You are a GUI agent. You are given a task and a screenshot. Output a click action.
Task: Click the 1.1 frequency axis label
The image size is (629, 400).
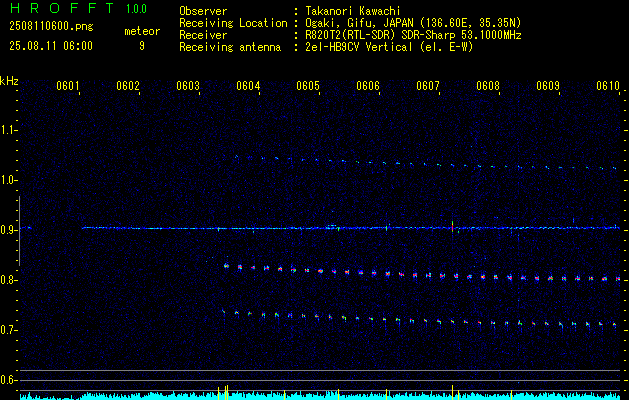coord(8,130)
